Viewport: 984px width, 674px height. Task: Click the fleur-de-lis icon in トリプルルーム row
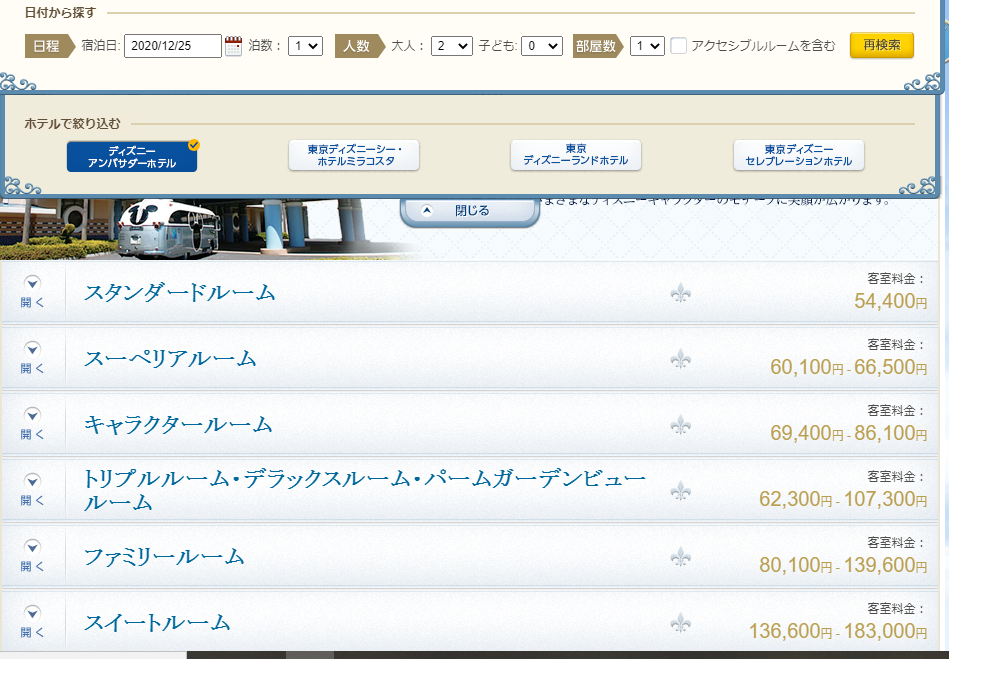(680, 491)
